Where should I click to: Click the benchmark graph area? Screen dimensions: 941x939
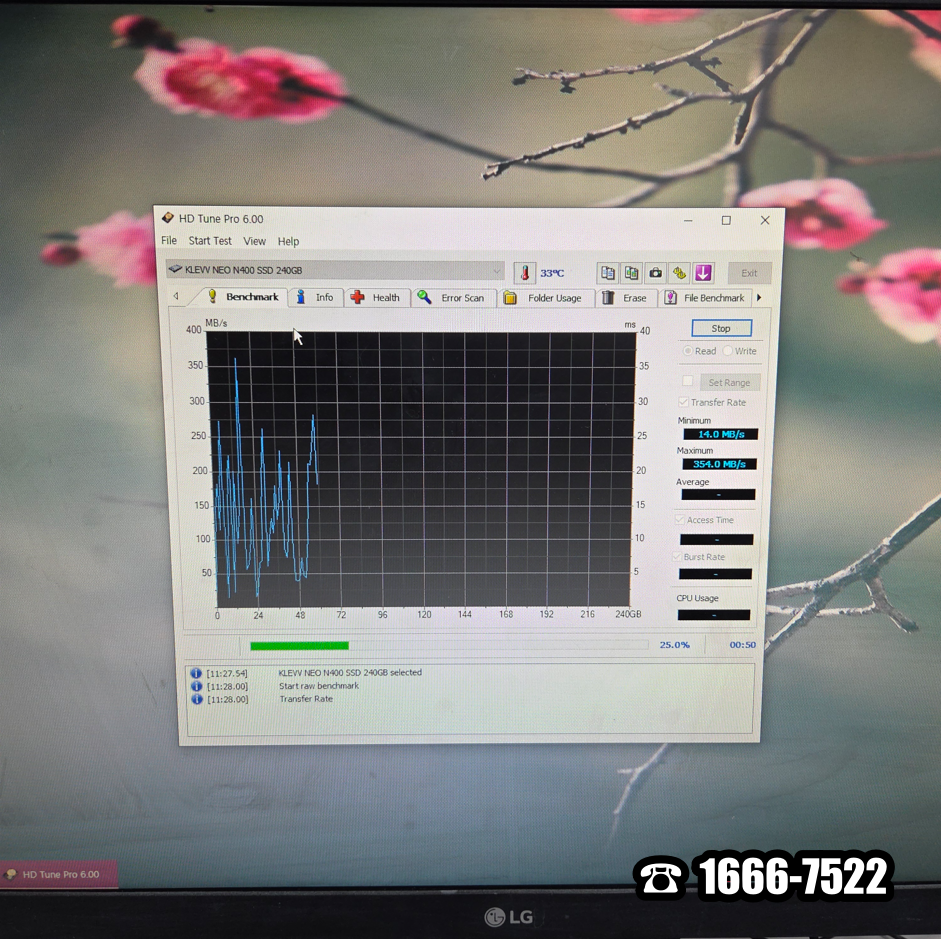pyautogui.click(x=421, y=469)
